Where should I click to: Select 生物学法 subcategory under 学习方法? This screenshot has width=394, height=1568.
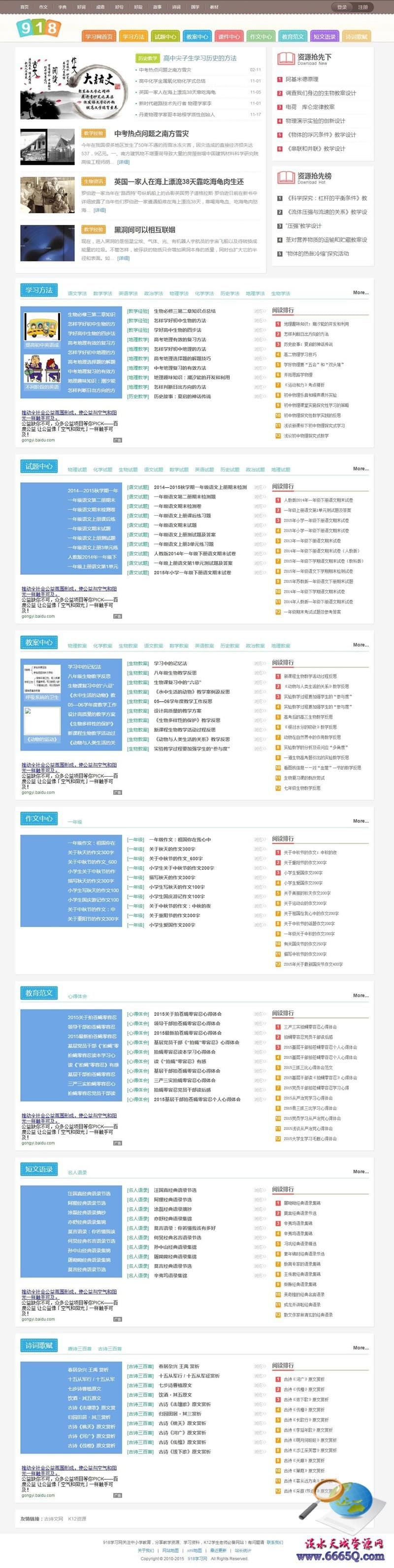281,293
